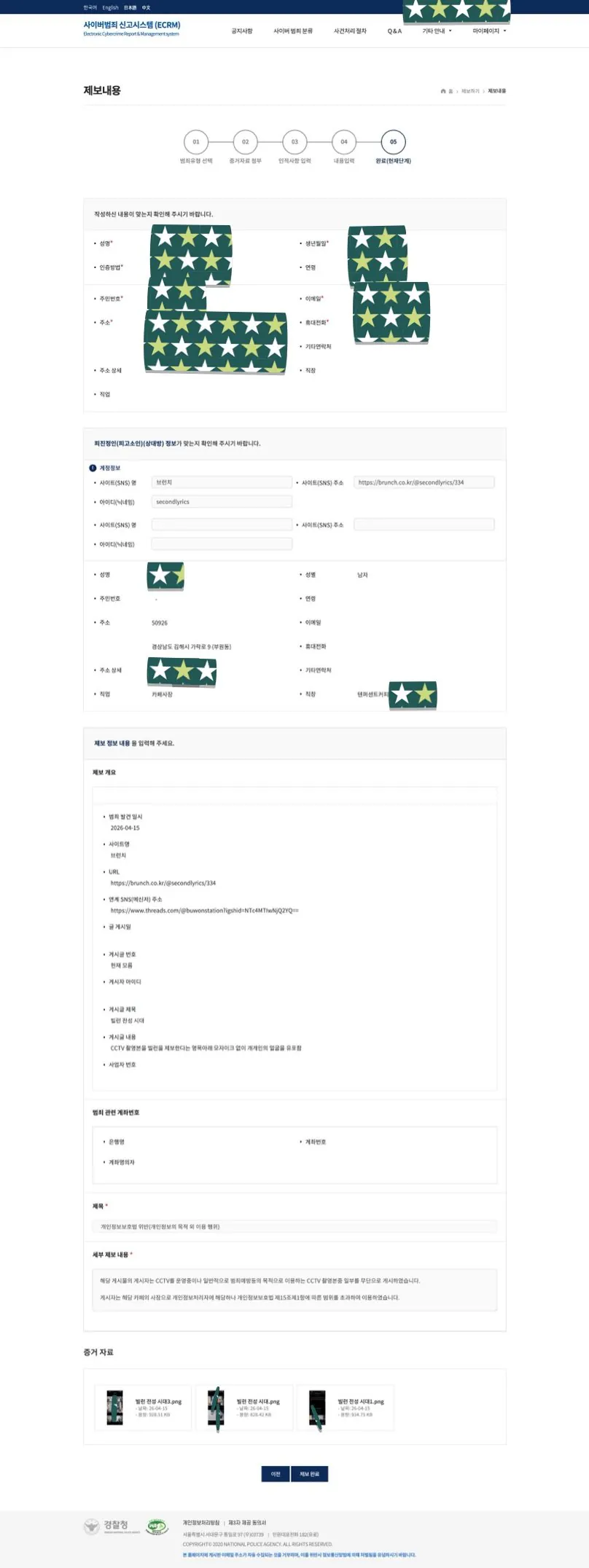This screenshot has height=1568, width=589.
Task: Open the 개인정보처리방침 footer link
Action: coord(201,1522)
